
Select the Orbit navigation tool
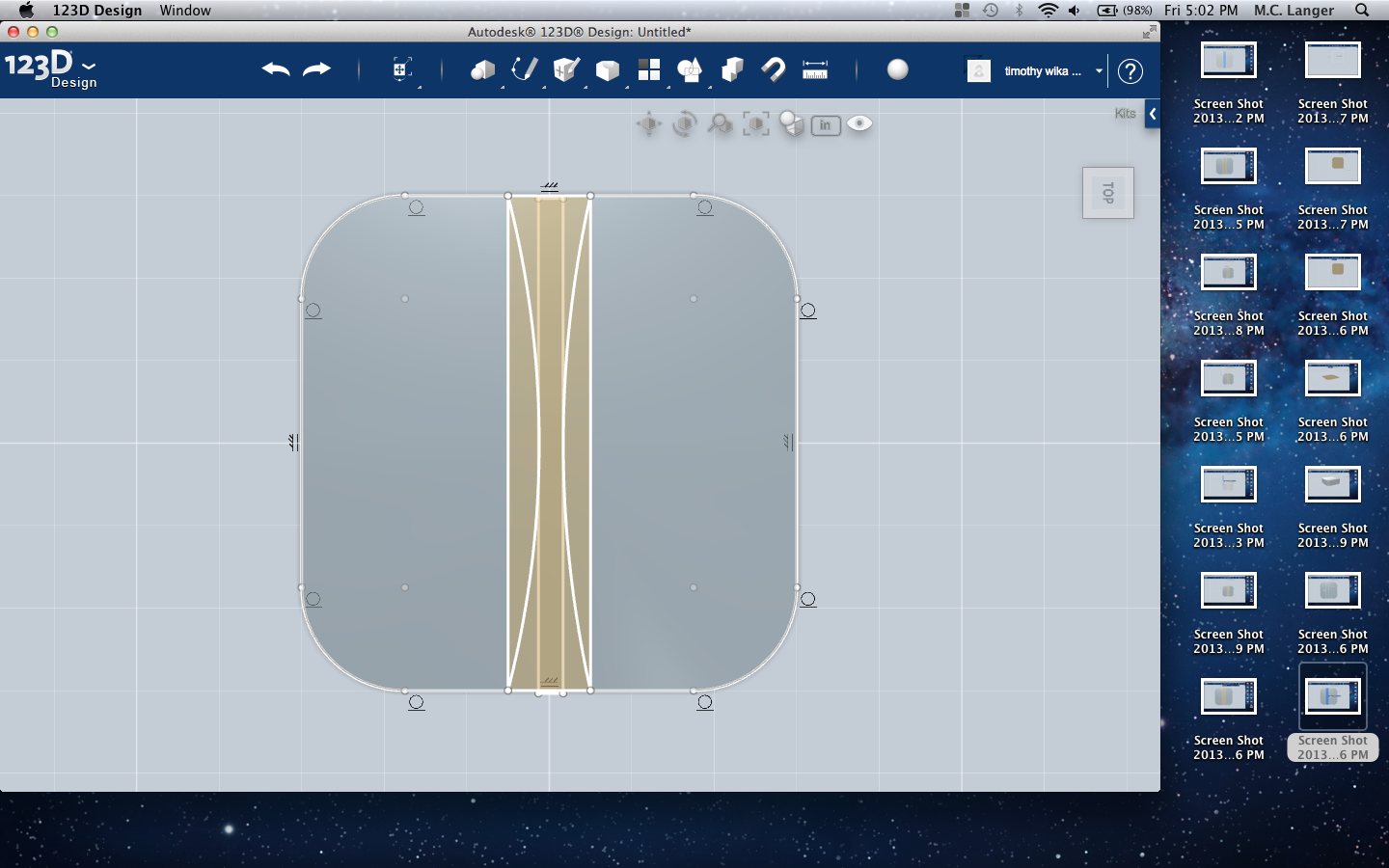pos(685,123)
